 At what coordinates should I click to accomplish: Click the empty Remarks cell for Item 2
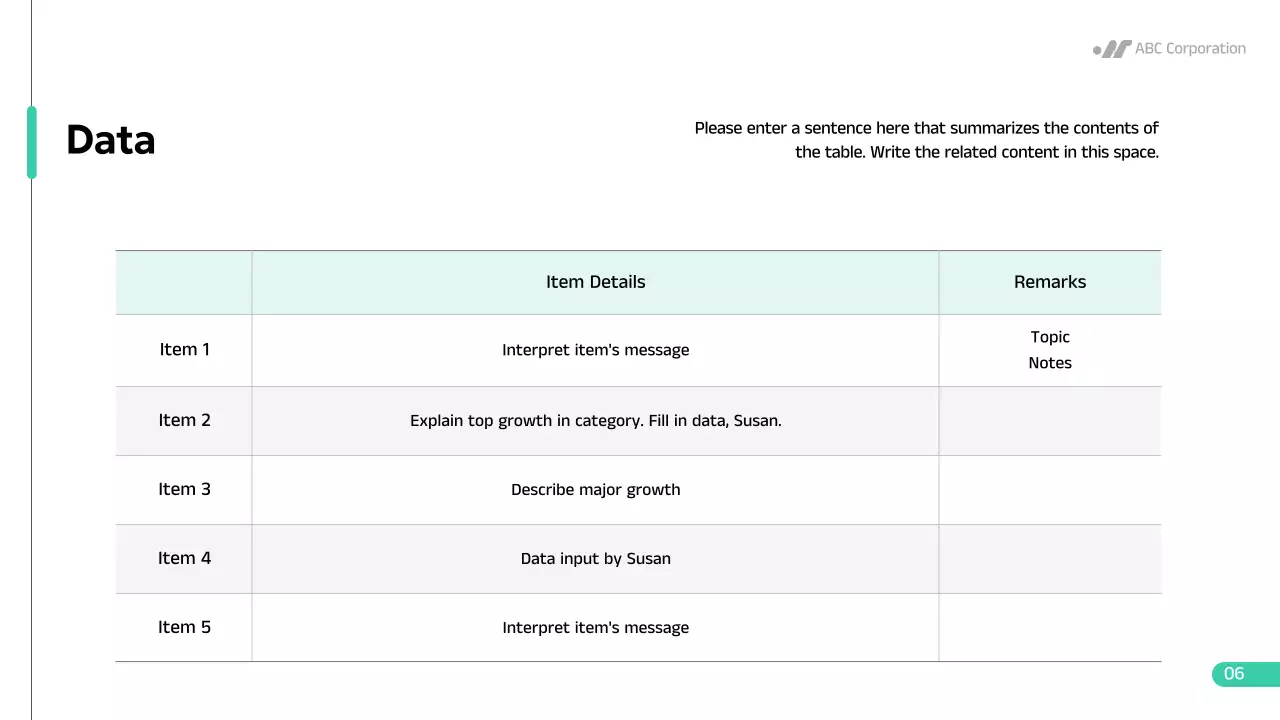click(1049, 421)
